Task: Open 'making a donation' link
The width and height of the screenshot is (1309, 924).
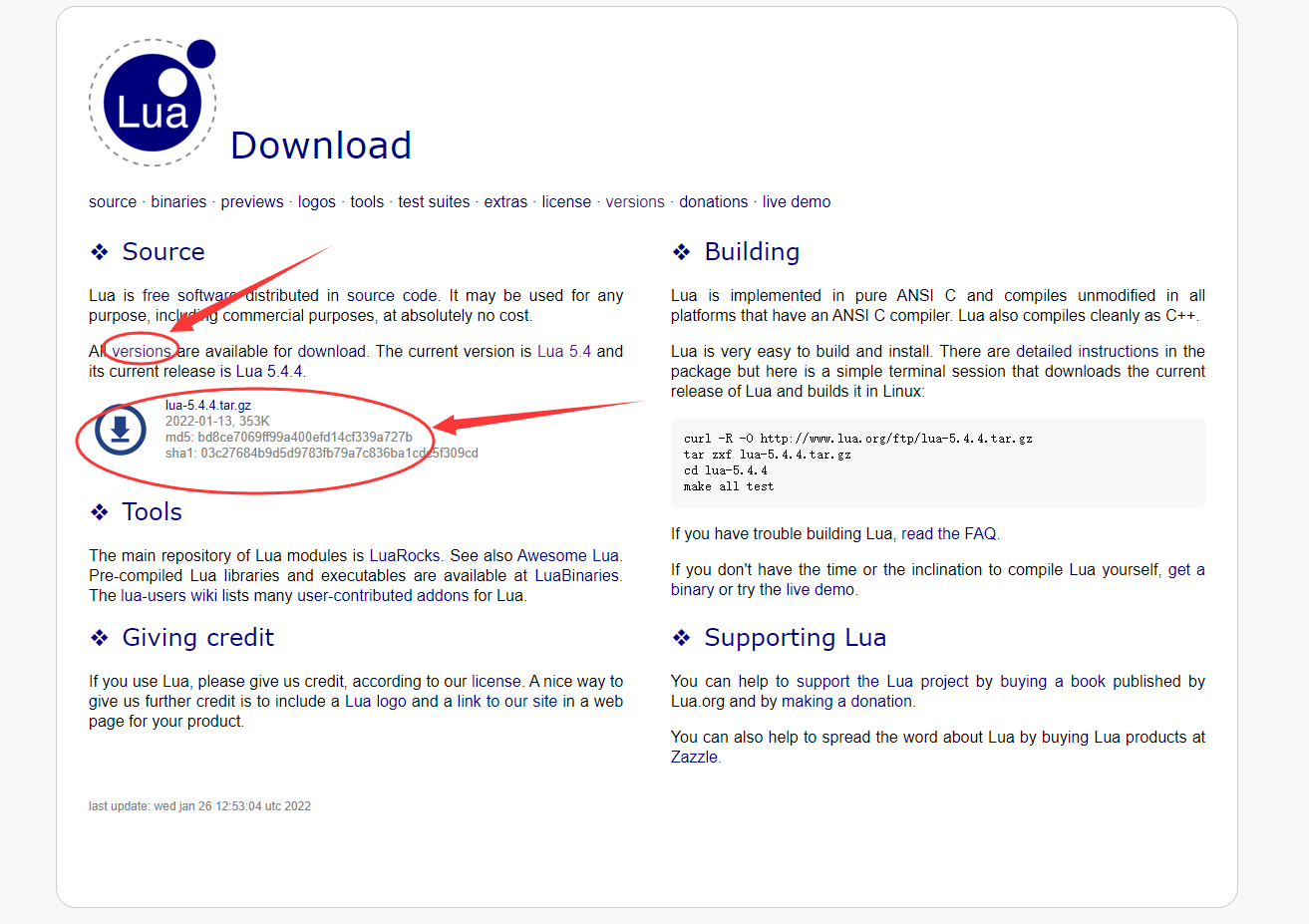Action: [x=846, y=701]
